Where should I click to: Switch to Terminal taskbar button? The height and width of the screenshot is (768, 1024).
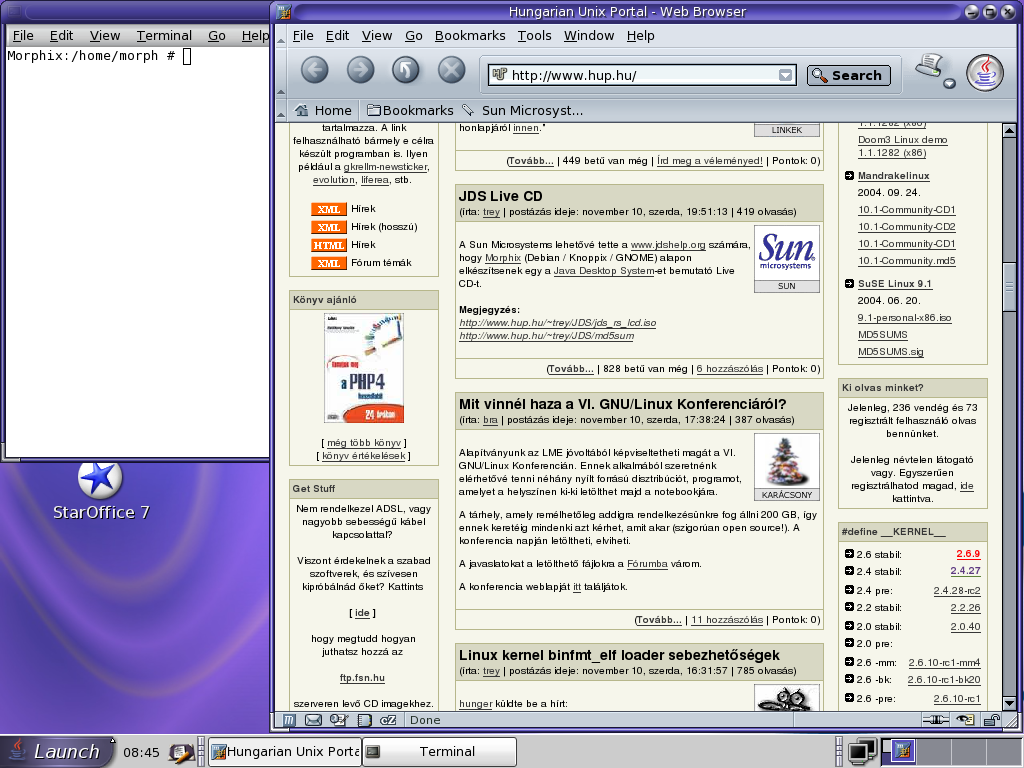(439, 752)
